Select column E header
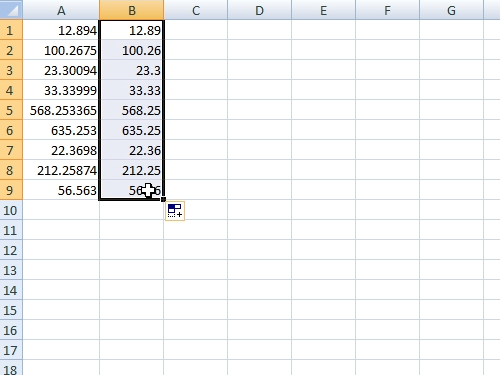The image size is (500, 375). pos(323,10)
